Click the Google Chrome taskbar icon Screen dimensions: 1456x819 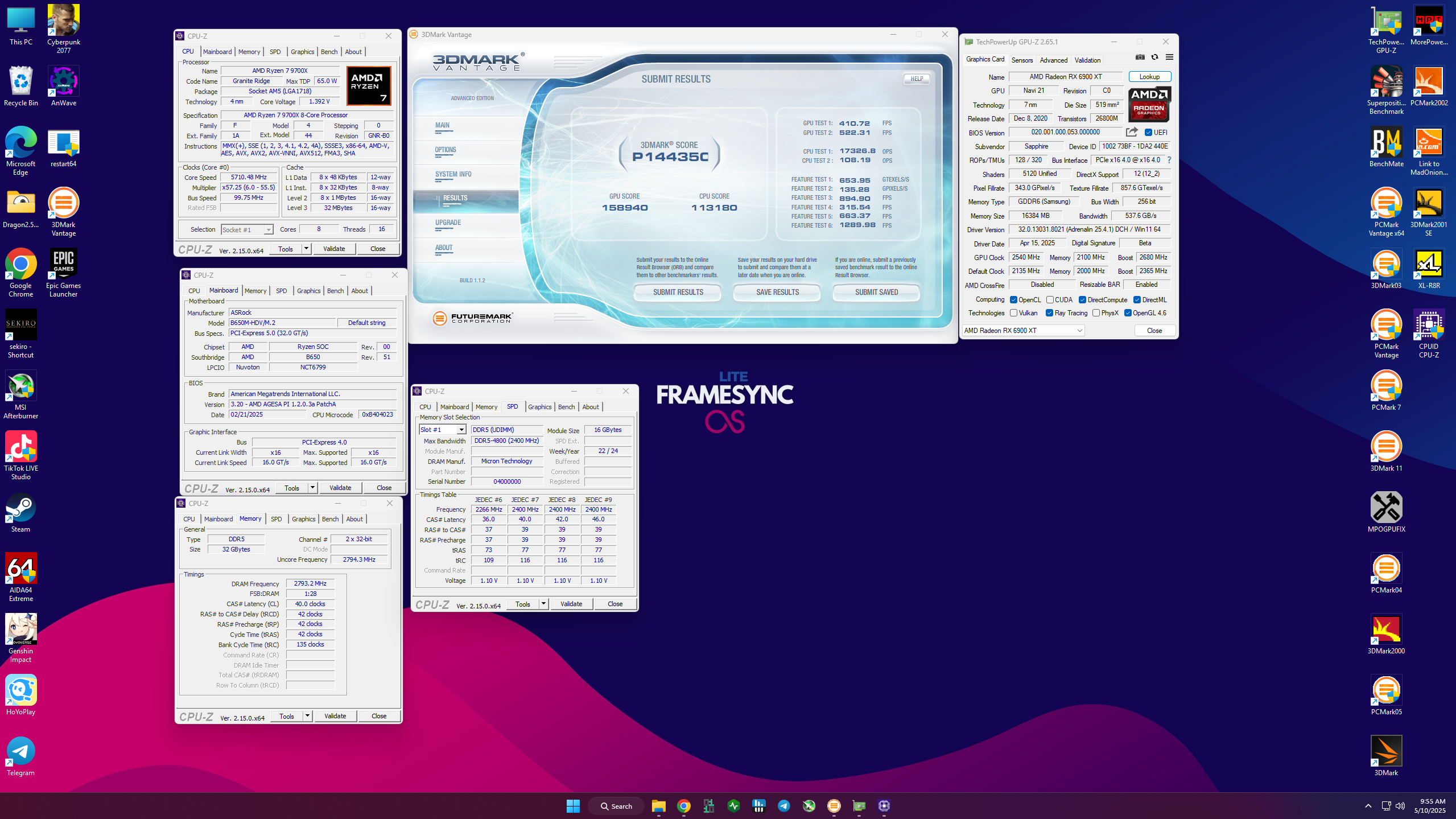tap(684, 806)
